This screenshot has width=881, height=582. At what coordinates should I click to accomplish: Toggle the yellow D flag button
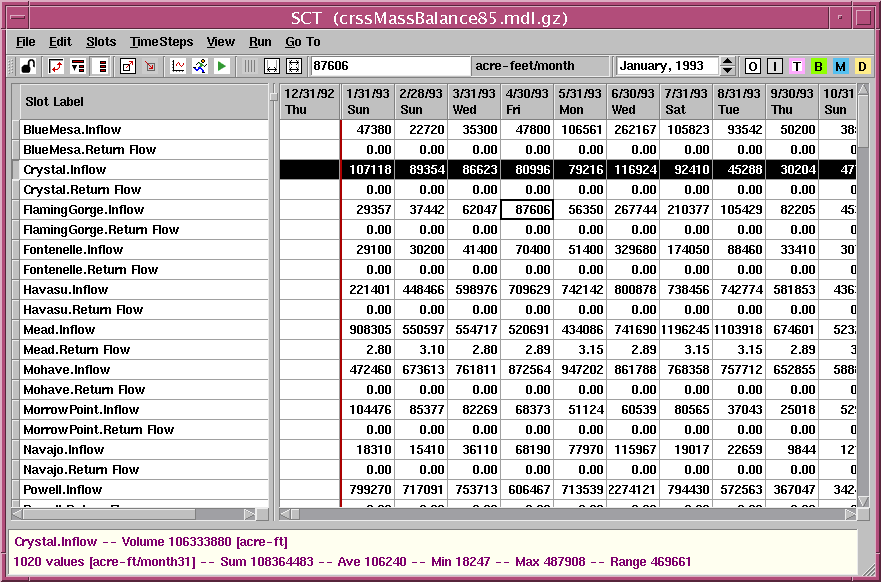[862, 66]
